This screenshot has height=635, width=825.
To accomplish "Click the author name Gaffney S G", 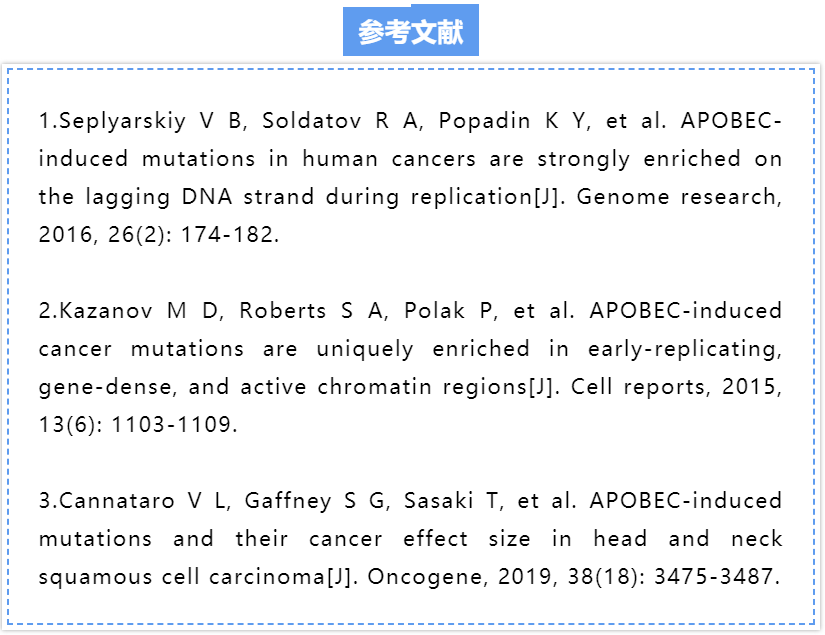I will 314,500.
